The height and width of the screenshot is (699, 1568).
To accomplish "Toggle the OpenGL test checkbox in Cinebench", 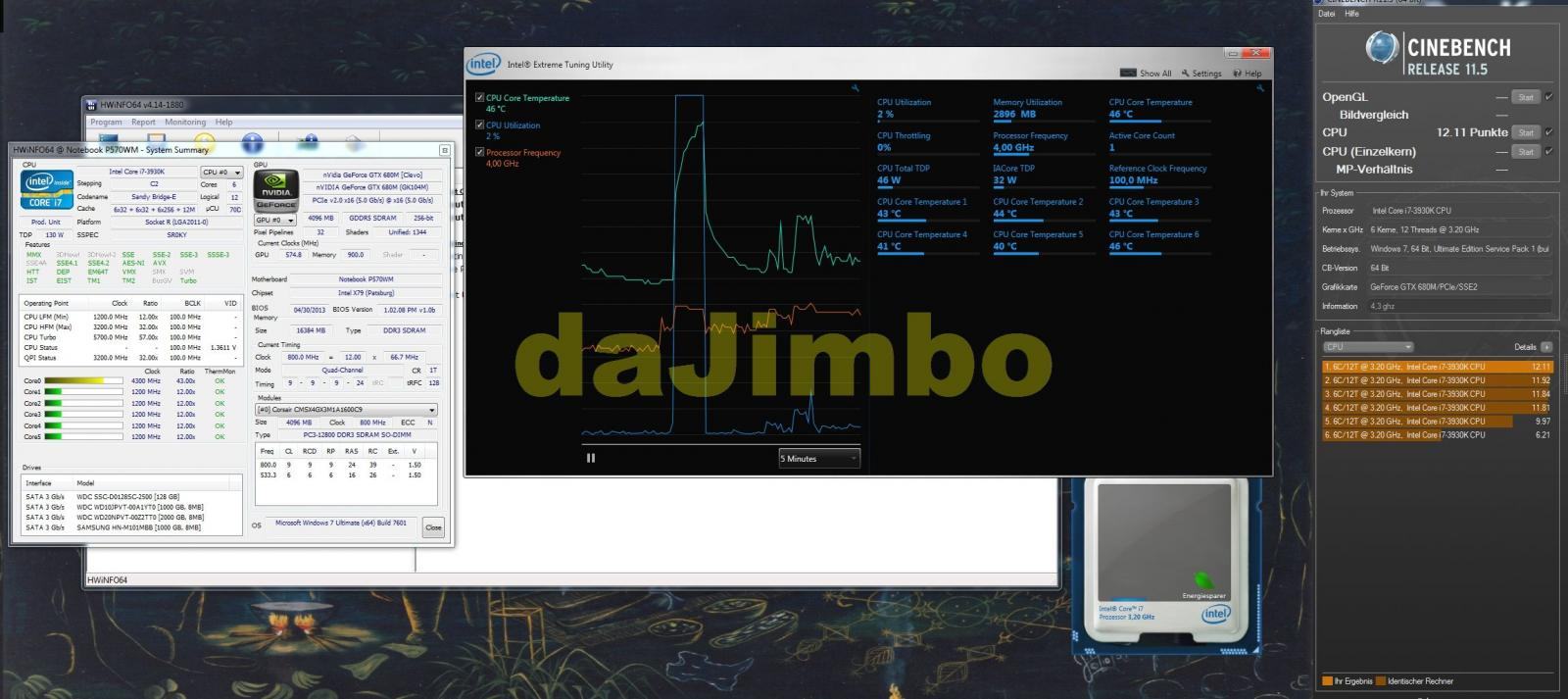I will point(1548,97).
